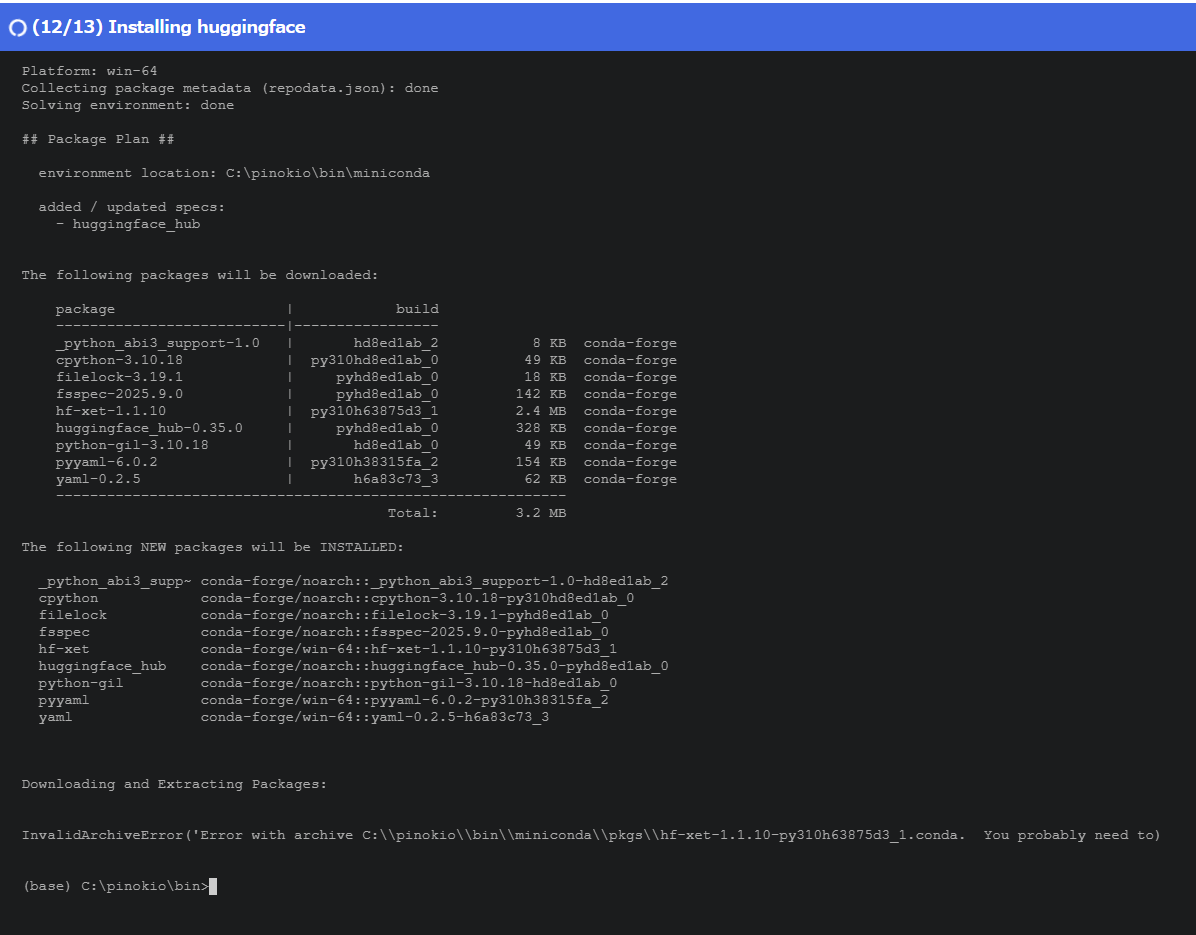
Task: Click the terminal prompt '(base) C:\pinokio\bin>'
Action: pos(115,886)
